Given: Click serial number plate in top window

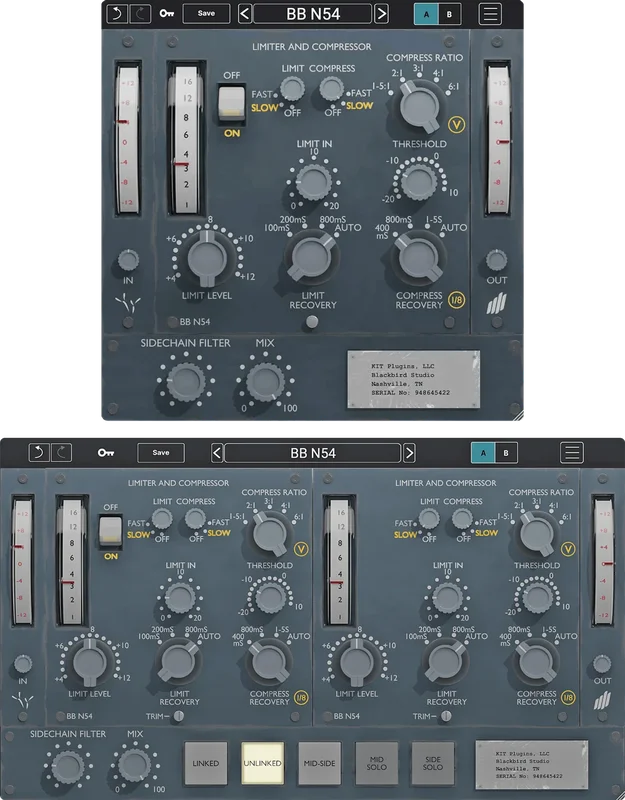Looking at the screenshot, I should coord(414,379).
